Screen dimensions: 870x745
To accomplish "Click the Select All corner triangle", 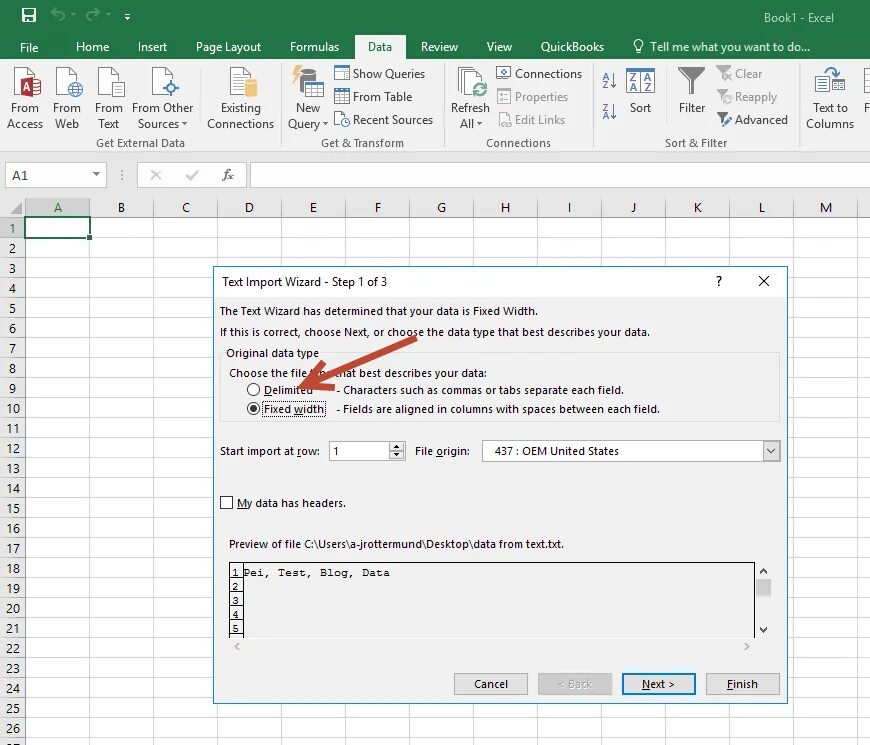I will tap(16, 208).
